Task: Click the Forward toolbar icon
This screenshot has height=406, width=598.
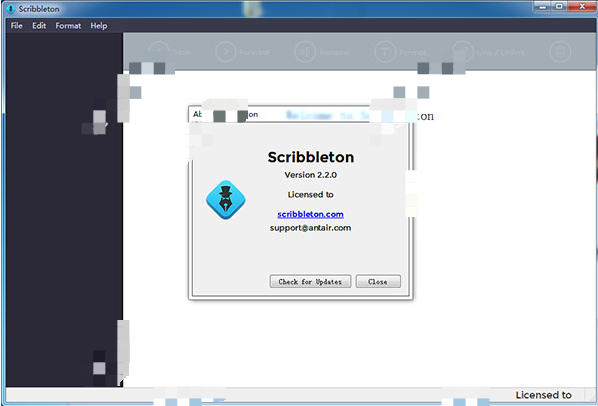Action: [x=226, y=51]
